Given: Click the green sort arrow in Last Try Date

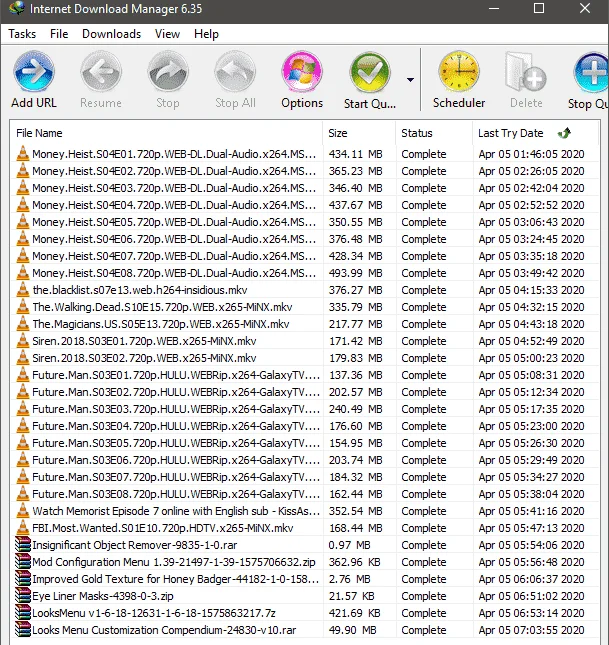Looking at the screenshot, I should point(564,133).
